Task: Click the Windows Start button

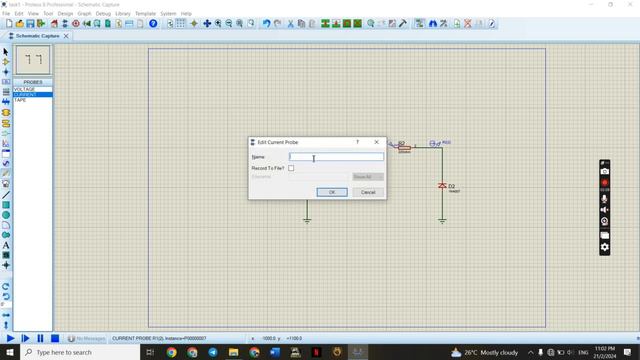Action: click(10, 352)
